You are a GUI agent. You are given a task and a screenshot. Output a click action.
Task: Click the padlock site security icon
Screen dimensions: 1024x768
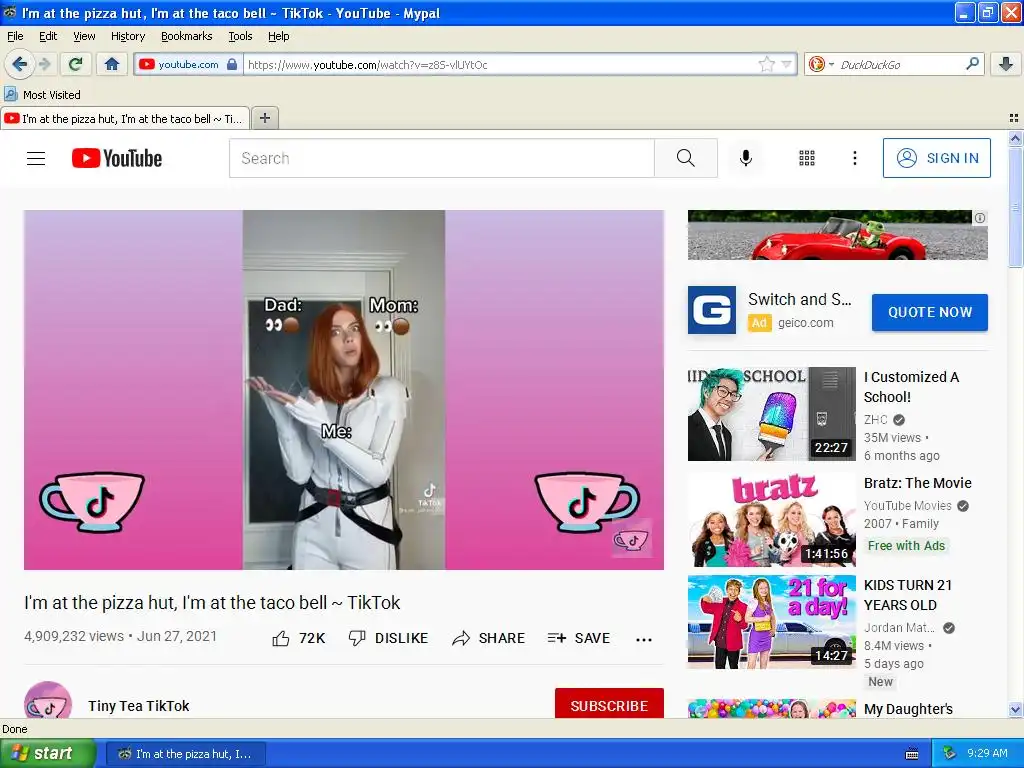[232, 64]
